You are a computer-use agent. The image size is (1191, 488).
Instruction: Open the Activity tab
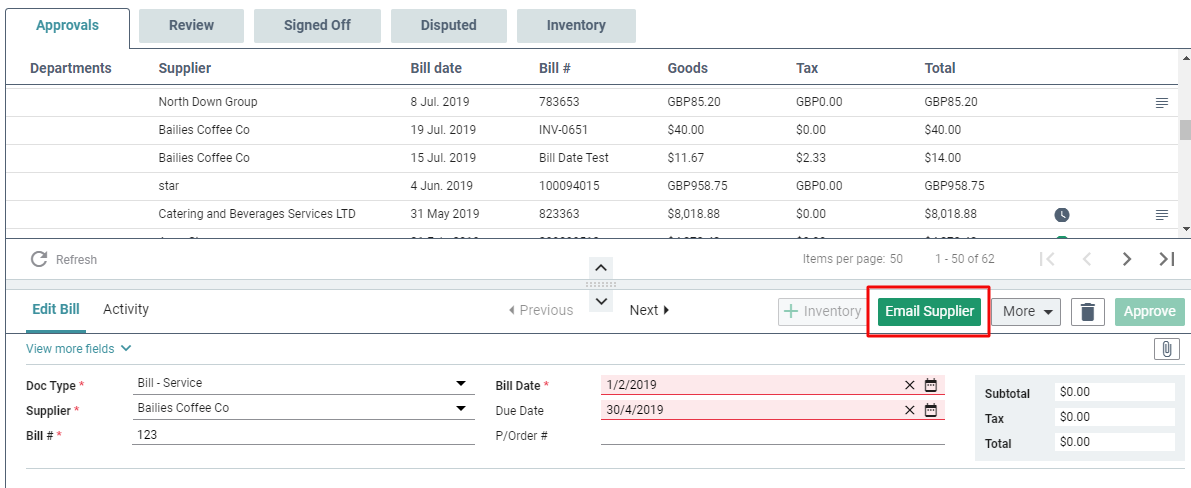point(126,309)
